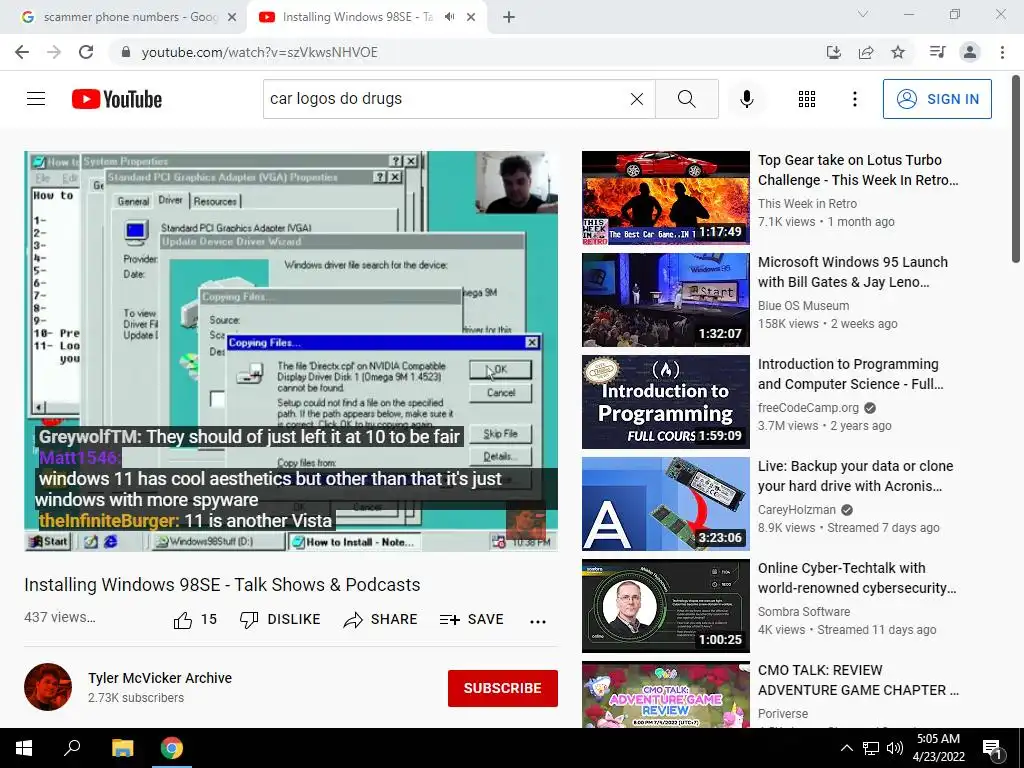Visit the freeCodeCamp.org channel

point(808,408)
